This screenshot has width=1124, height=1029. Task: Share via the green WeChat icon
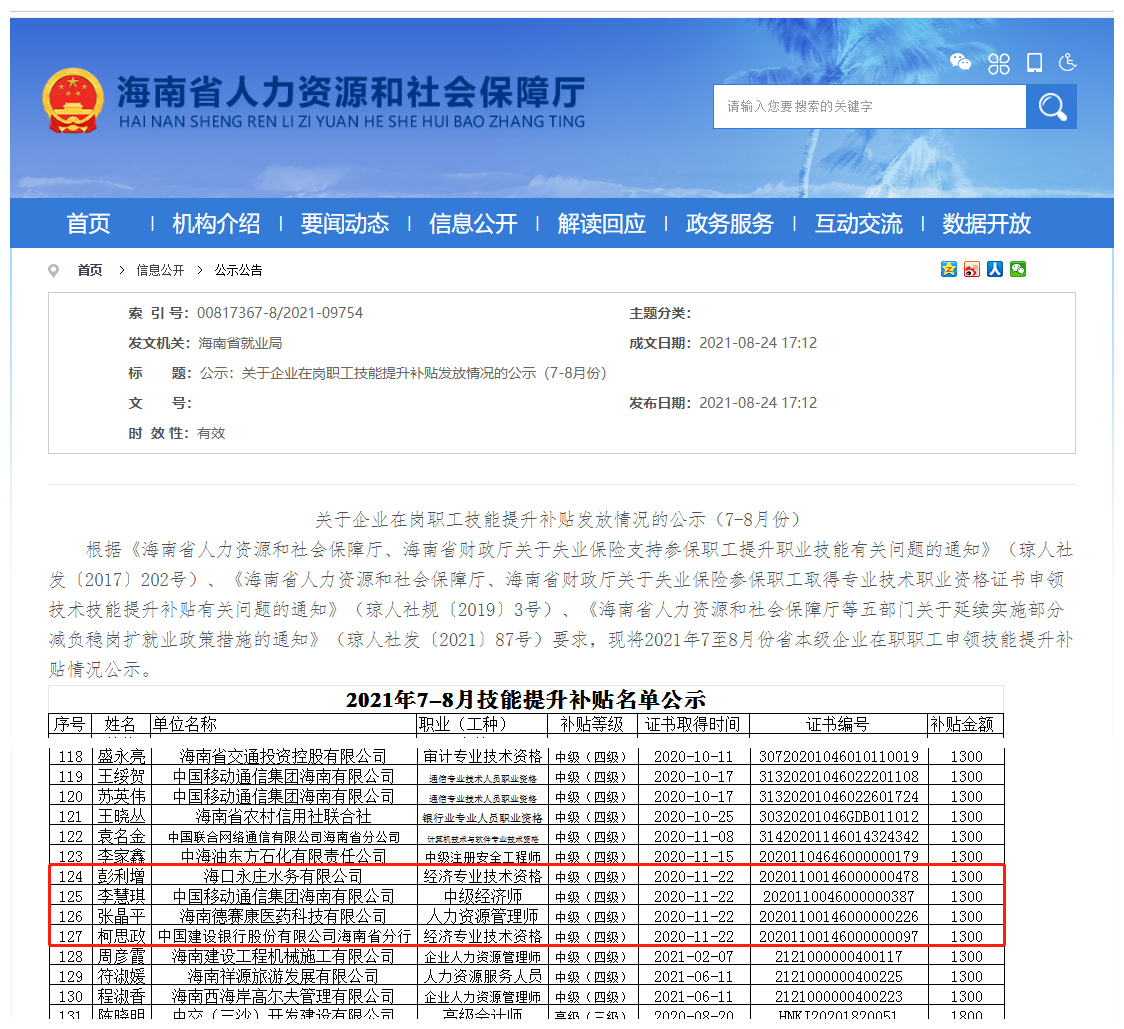1017,268
